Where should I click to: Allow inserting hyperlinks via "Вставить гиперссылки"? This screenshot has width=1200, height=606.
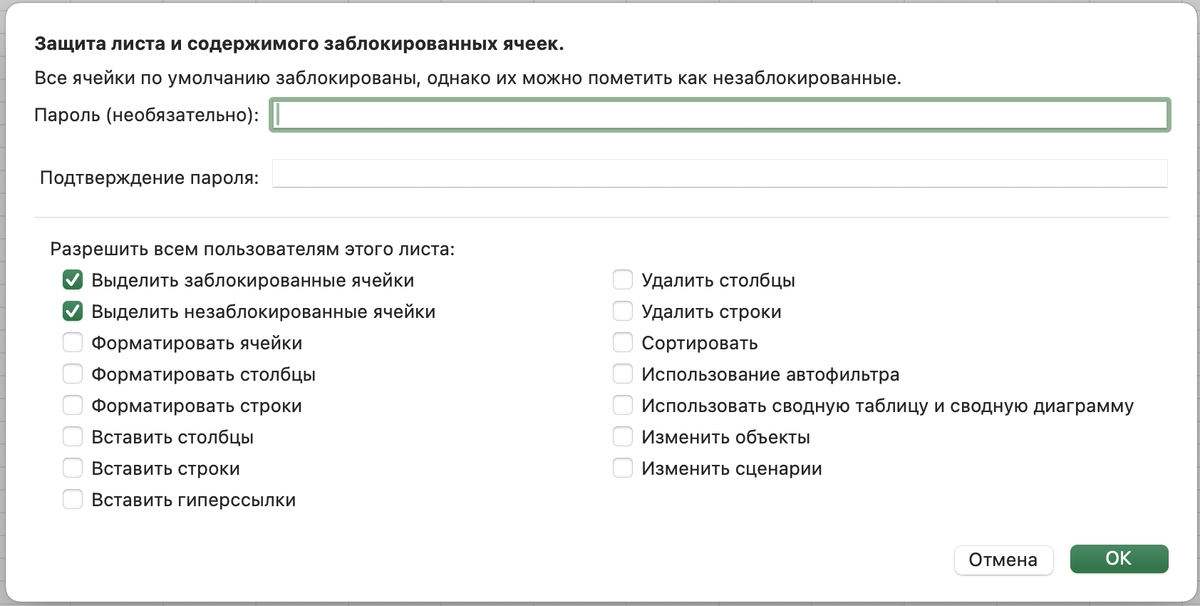72,499
